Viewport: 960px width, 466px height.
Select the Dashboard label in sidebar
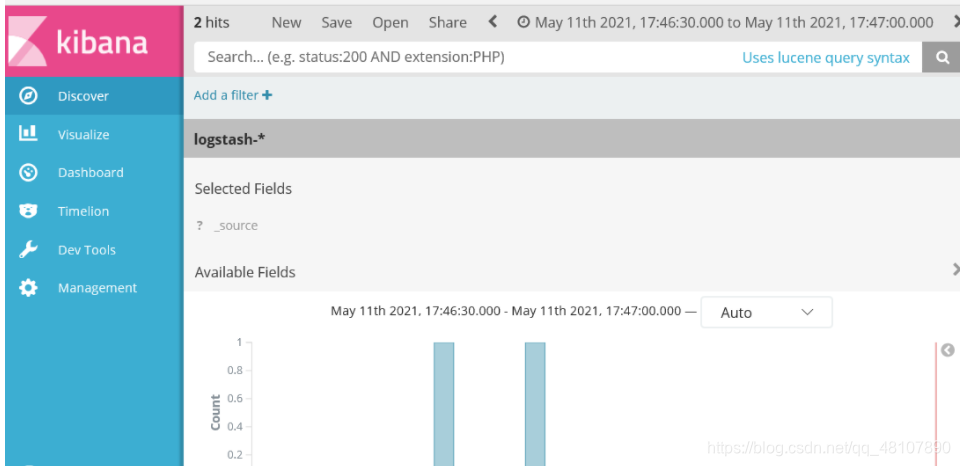pyautogui.click(x=91, y=173)
